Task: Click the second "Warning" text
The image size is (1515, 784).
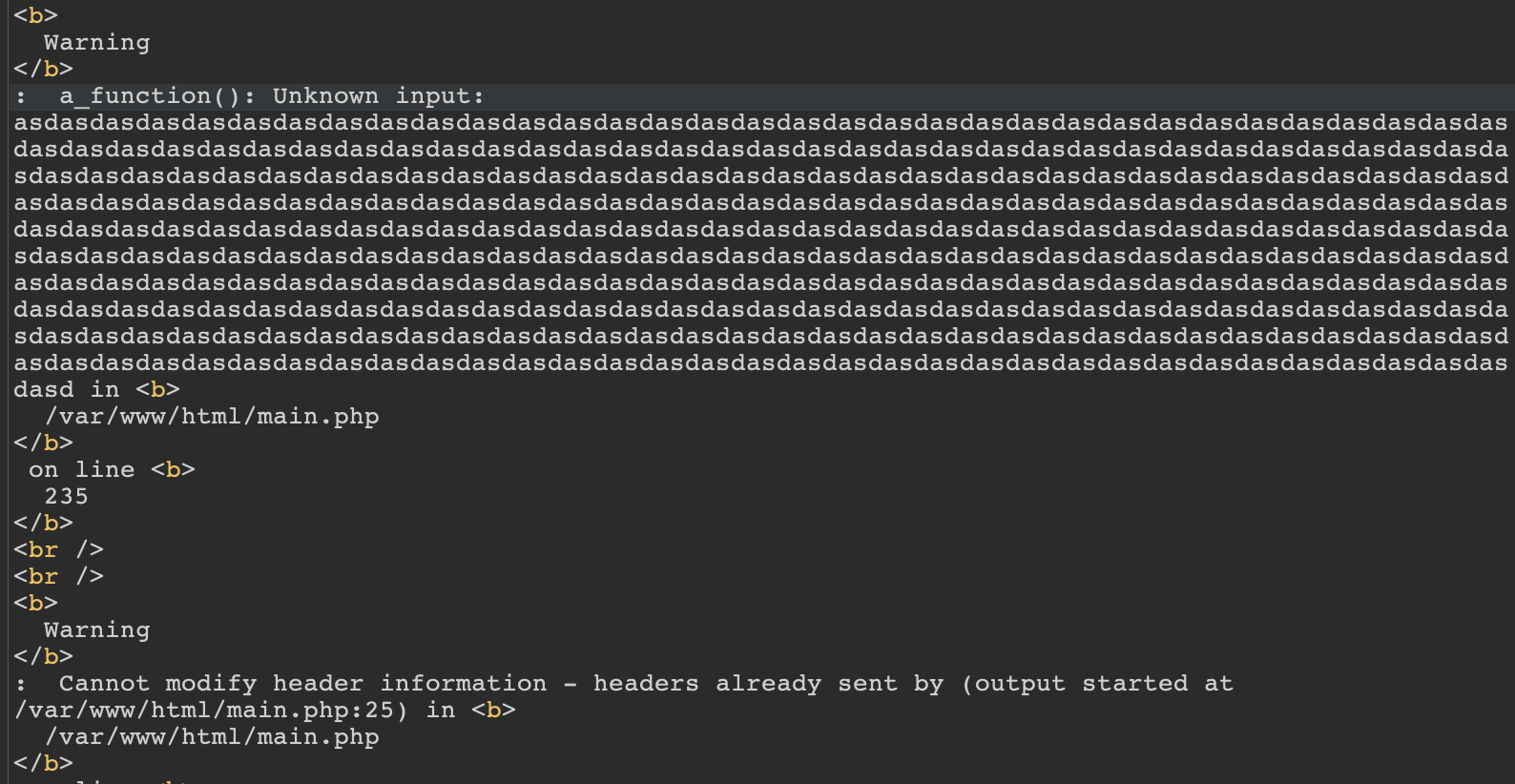Action: point(96,630)
